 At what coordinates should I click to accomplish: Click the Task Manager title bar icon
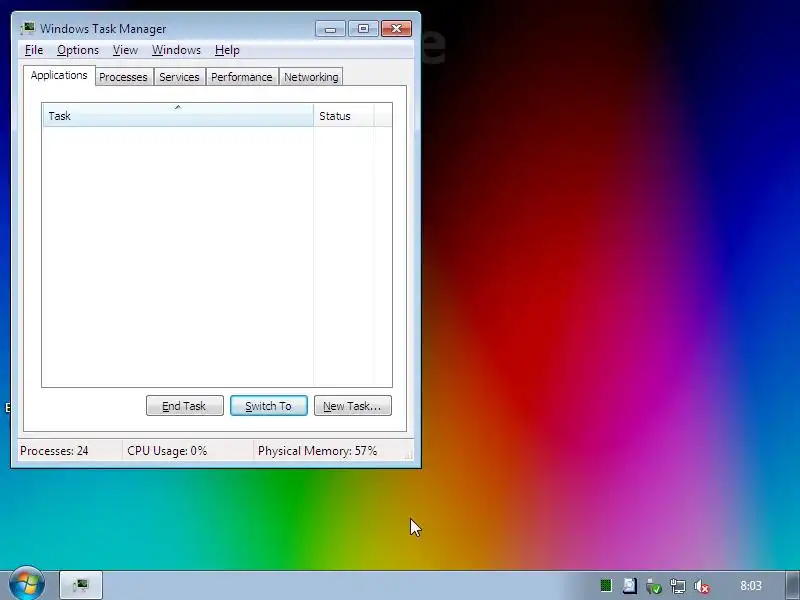[28, 29]
